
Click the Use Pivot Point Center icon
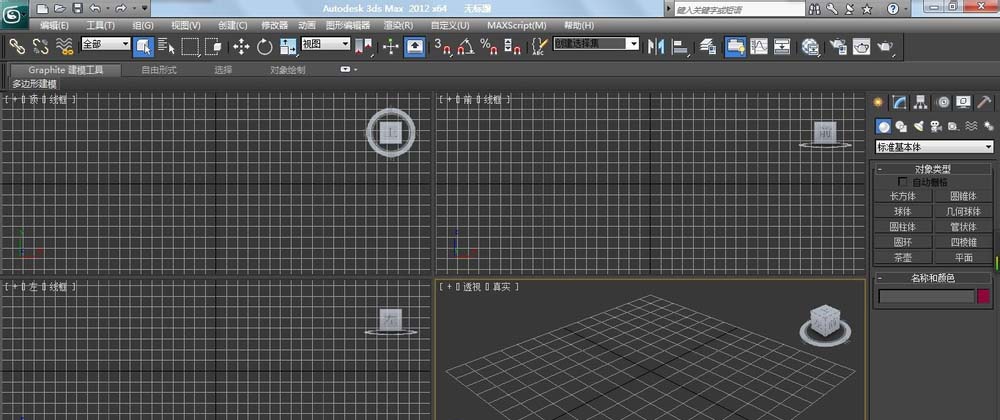364,46
